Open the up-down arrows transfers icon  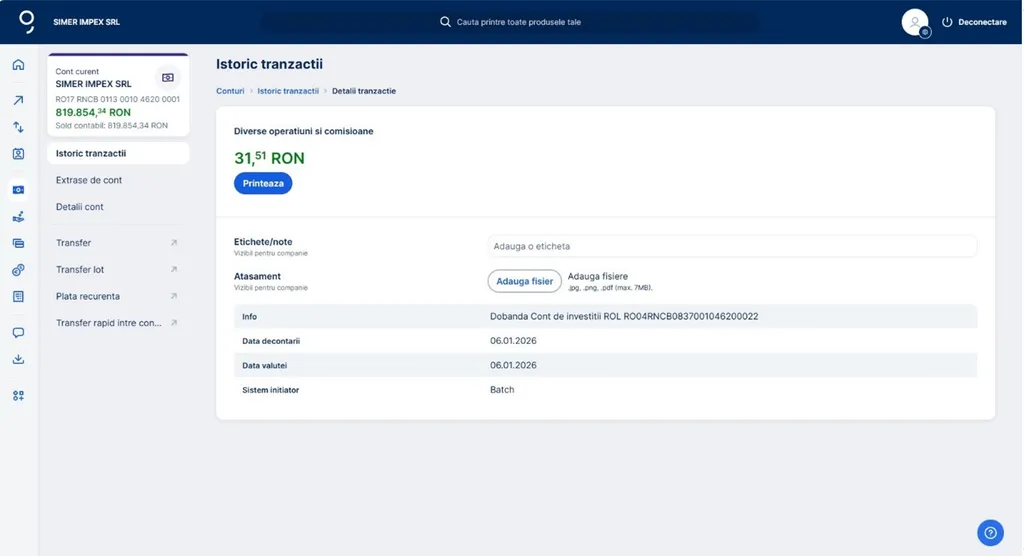tap(18, 127)
